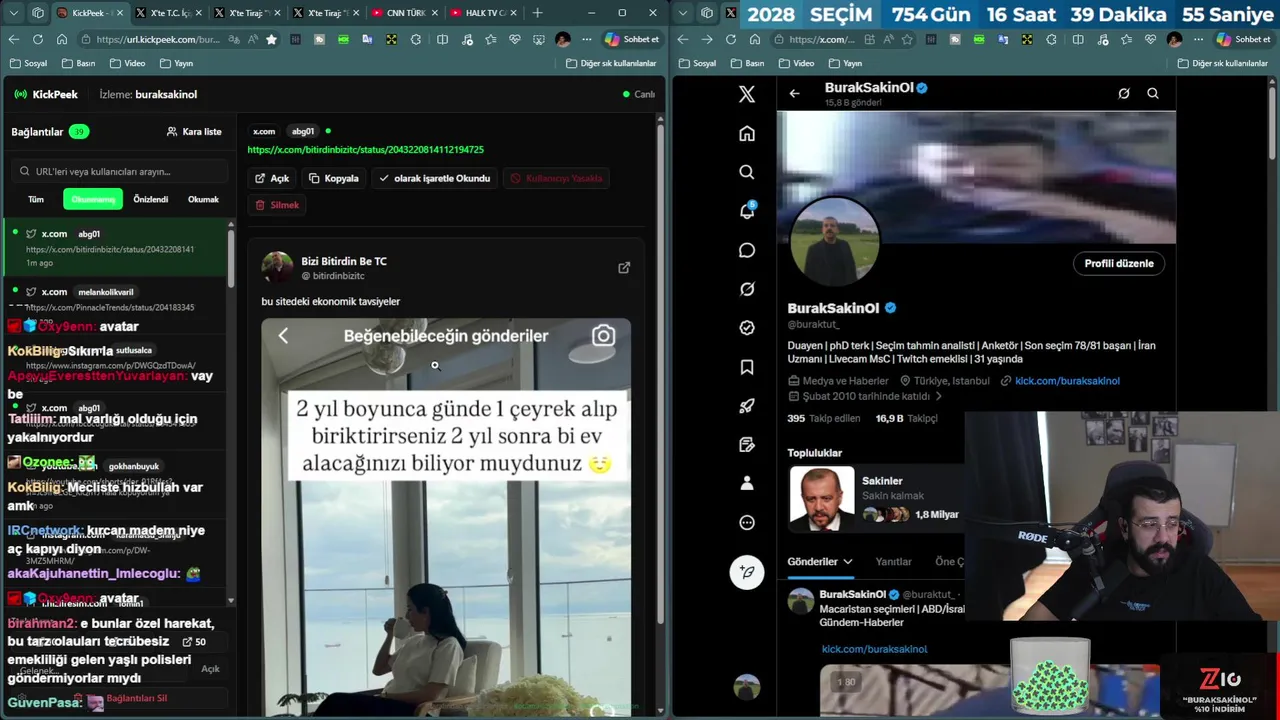1280x720 pixels.
Task: Select the Tüm filter tab
Action: pyautogui.click(x=36, y=199)
